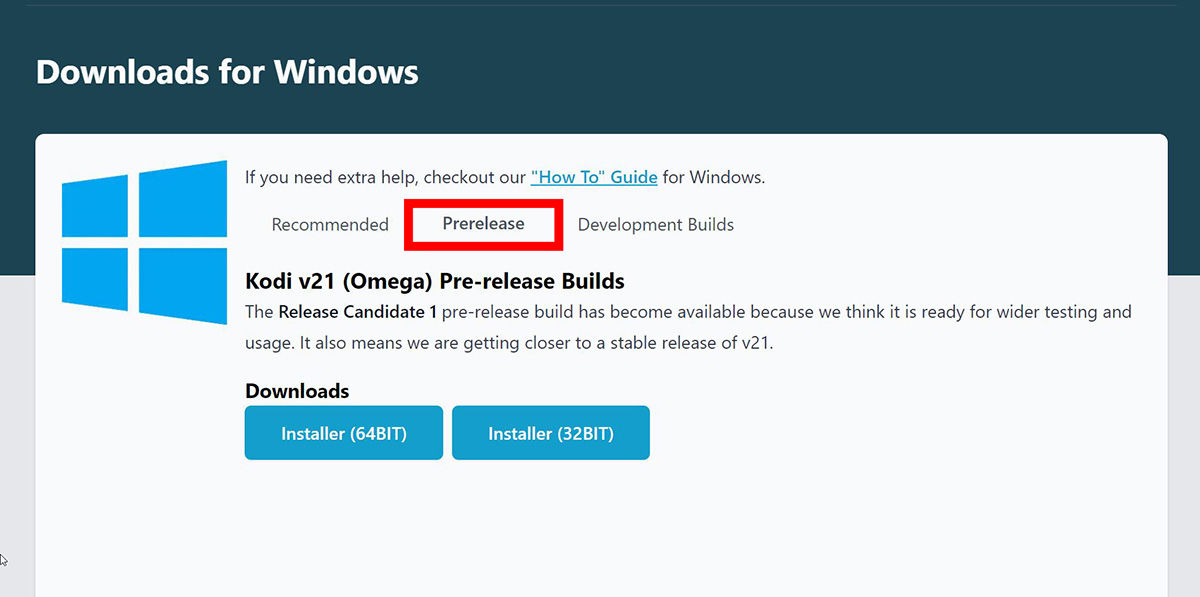
Task: Click the Installer (32BIT) button
Action: point(550,432)
